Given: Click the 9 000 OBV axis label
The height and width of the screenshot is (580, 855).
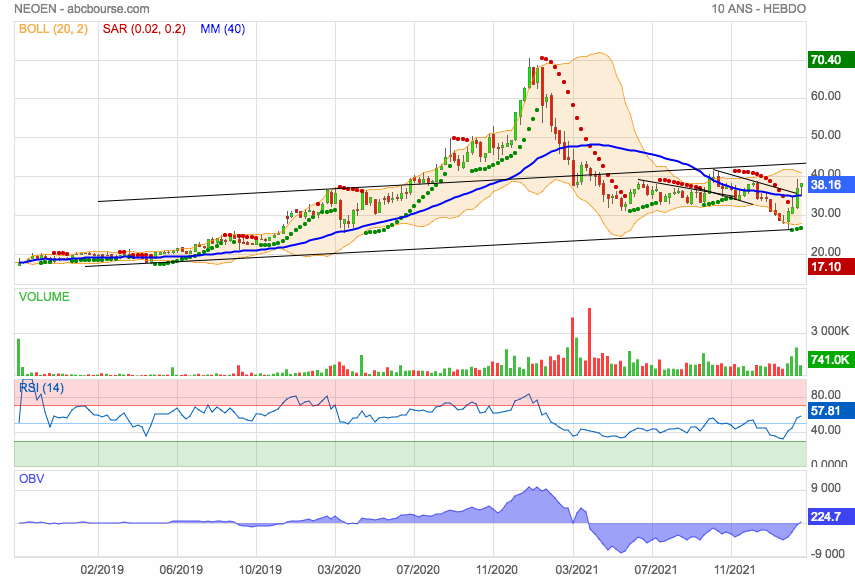Looking at the screenshot, I should 826,488.
